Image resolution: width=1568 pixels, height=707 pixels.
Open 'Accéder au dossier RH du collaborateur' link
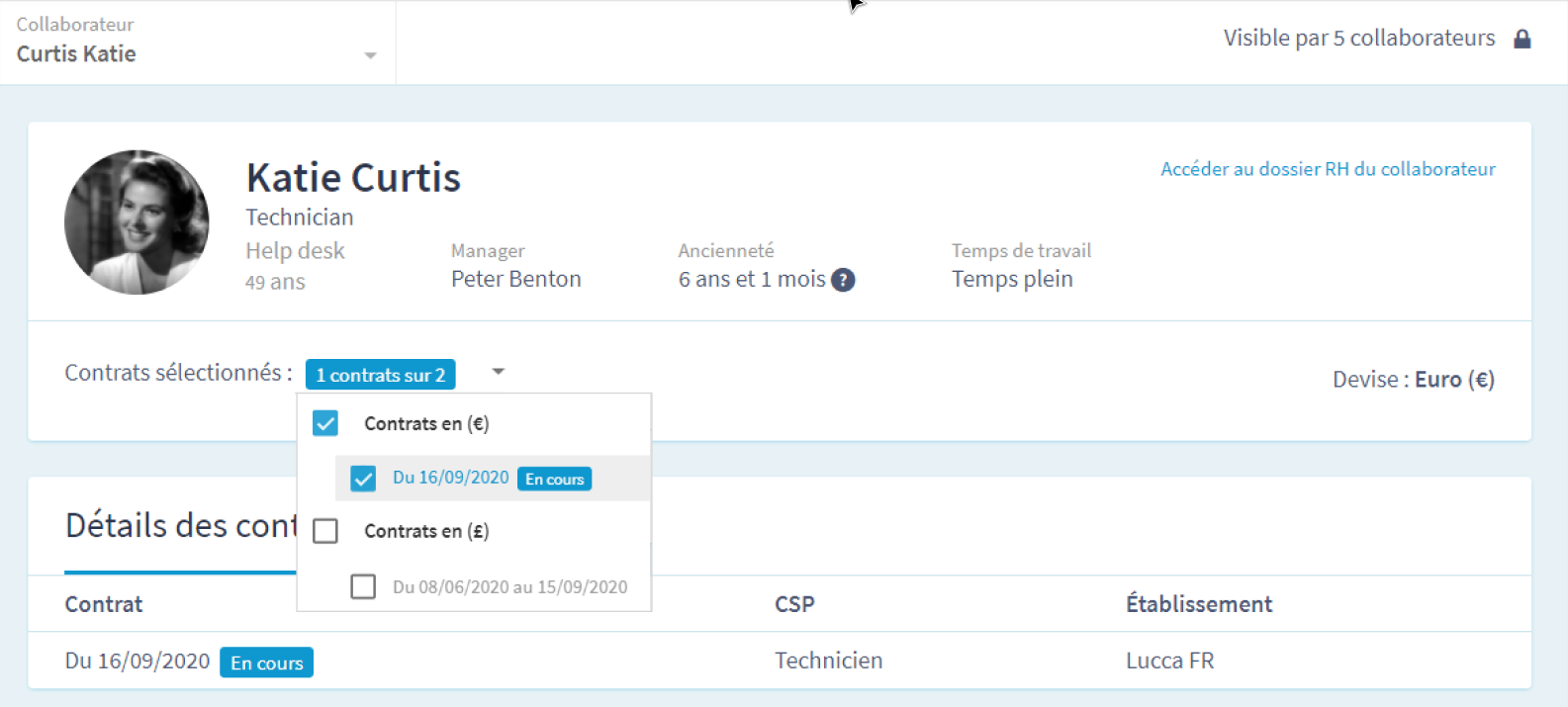click(x=1328, y=169)
